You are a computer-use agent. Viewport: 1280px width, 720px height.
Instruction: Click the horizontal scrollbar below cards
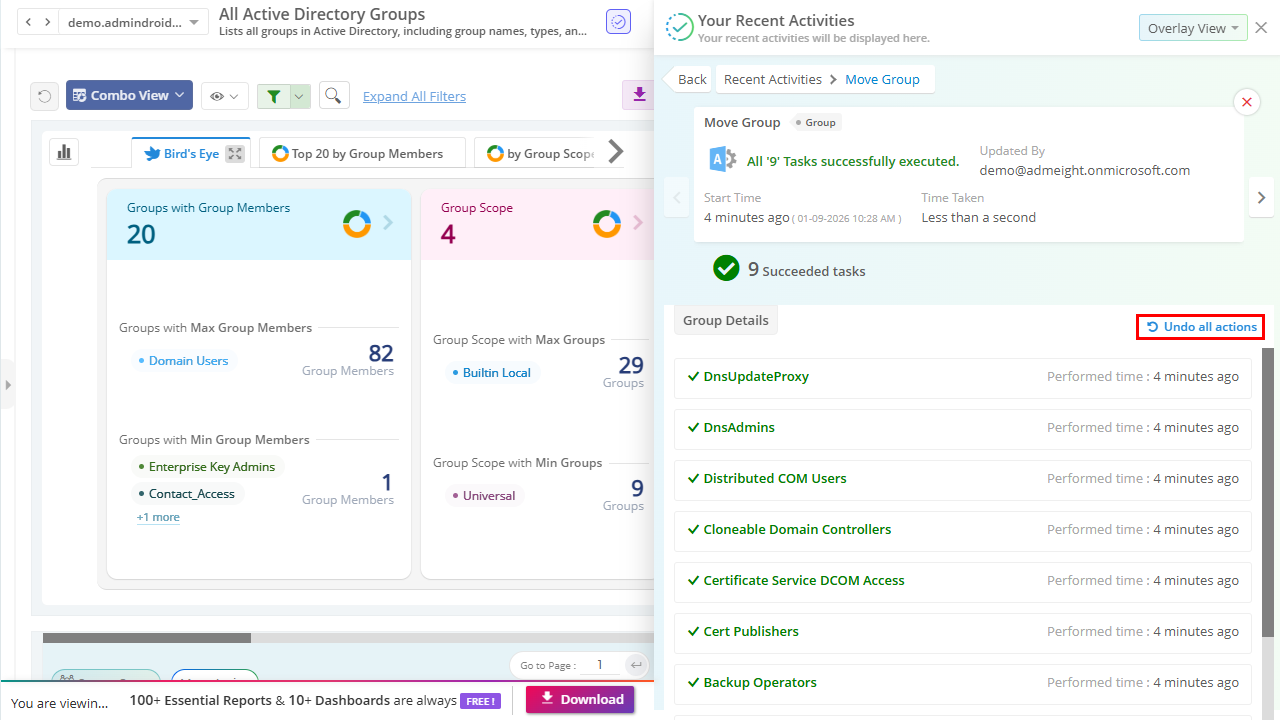[x=147, y=638]
